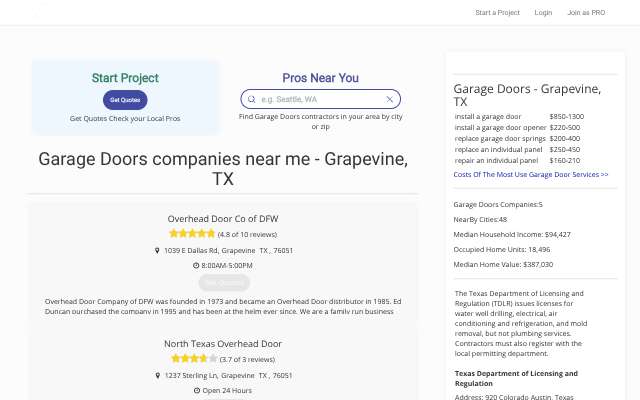Click Median Home Value: $387,030
The width and height of the screenshot is (640, 400).
(x=503, y=264)
